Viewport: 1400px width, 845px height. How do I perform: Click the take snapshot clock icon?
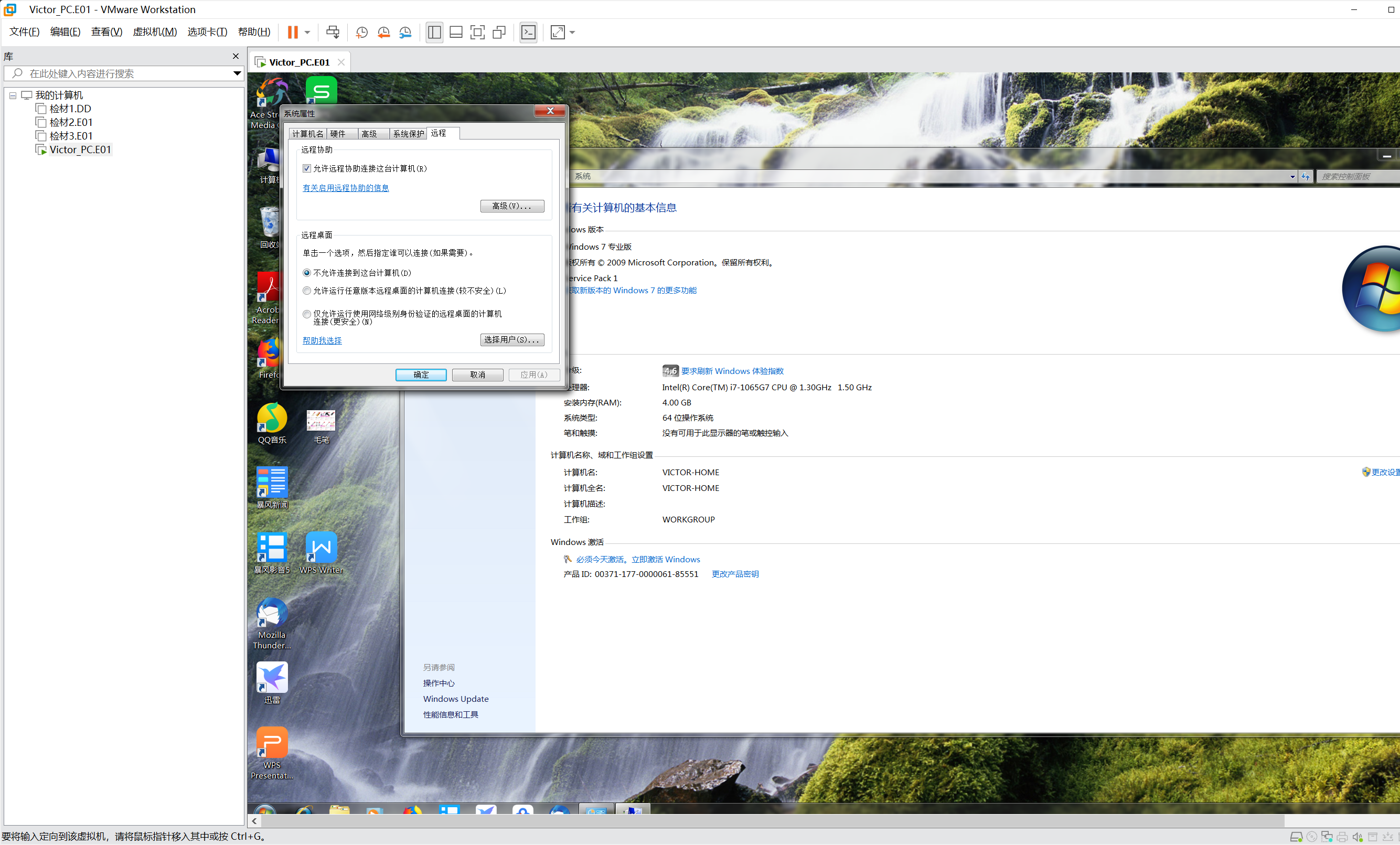[x=361, y=33]
